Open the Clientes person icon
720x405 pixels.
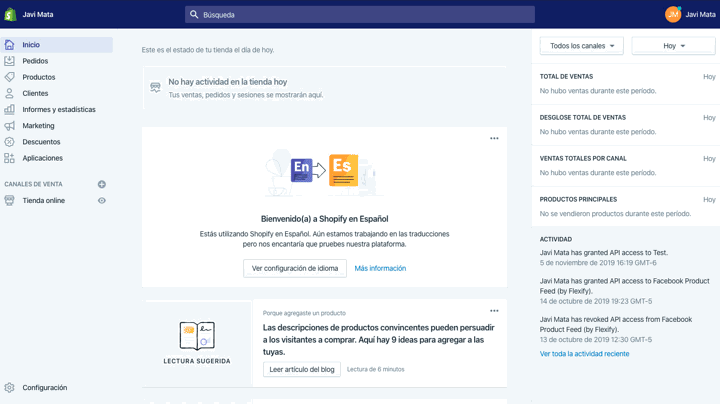[x=9, y=93]
